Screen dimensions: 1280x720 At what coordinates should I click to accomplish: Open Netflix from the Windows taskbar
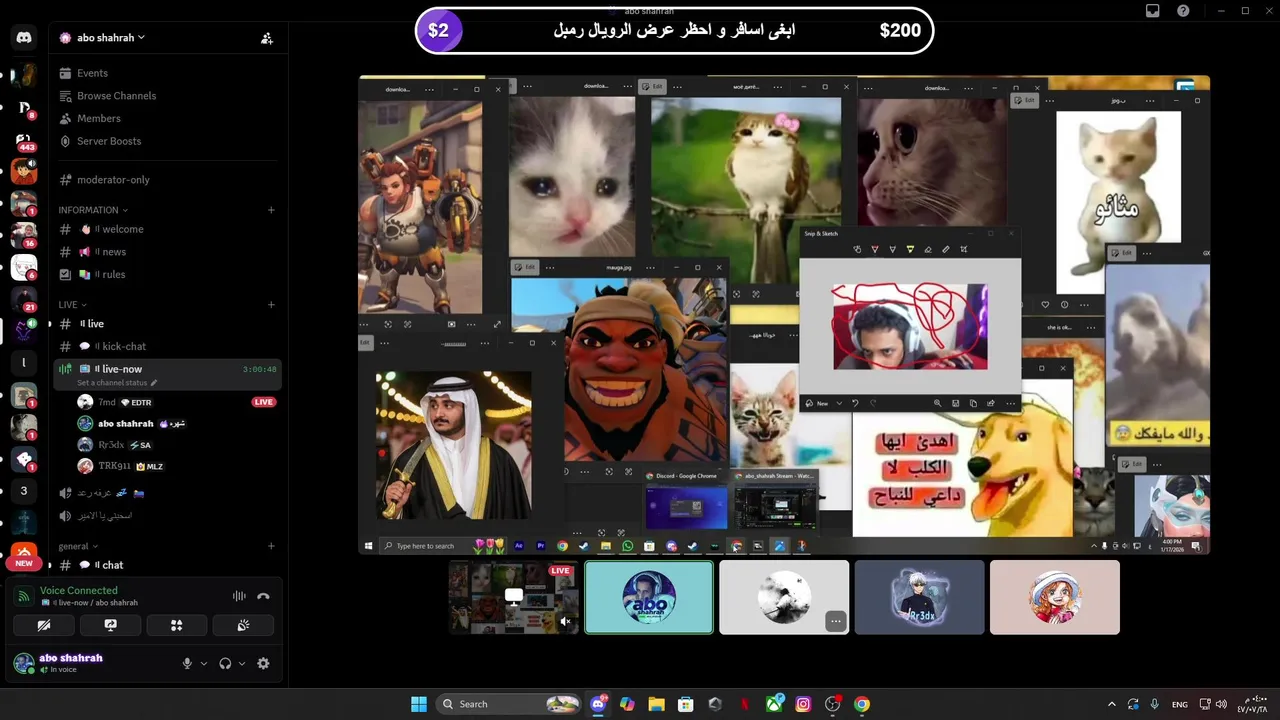pyautogui.click(x=744, y=704)
